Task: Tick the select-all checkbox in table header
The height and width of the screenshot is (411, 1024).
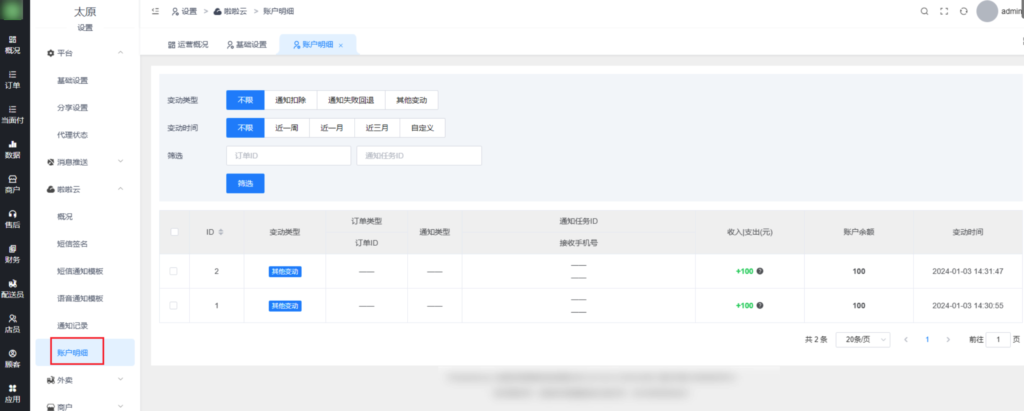Action: (174, 231)
